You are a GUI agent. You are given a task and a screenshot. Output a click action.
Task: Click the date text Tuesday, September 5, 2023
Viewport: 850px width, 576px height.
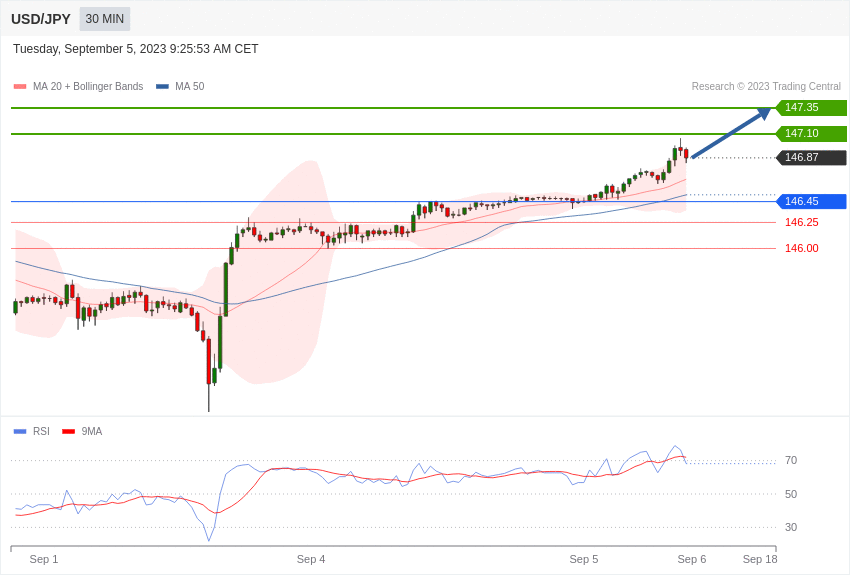[x=89, y=49]
